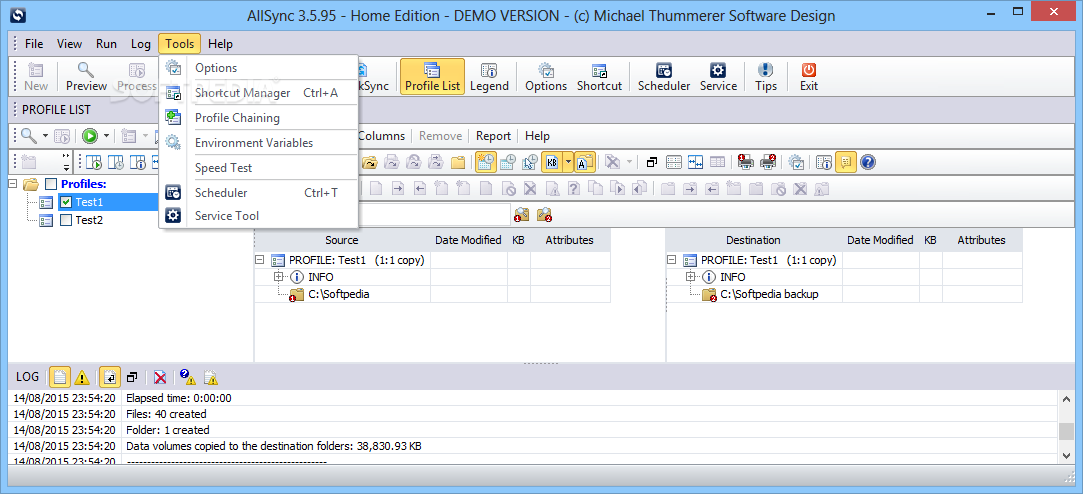Click the Report button in profile toolbar

(493, 136)
